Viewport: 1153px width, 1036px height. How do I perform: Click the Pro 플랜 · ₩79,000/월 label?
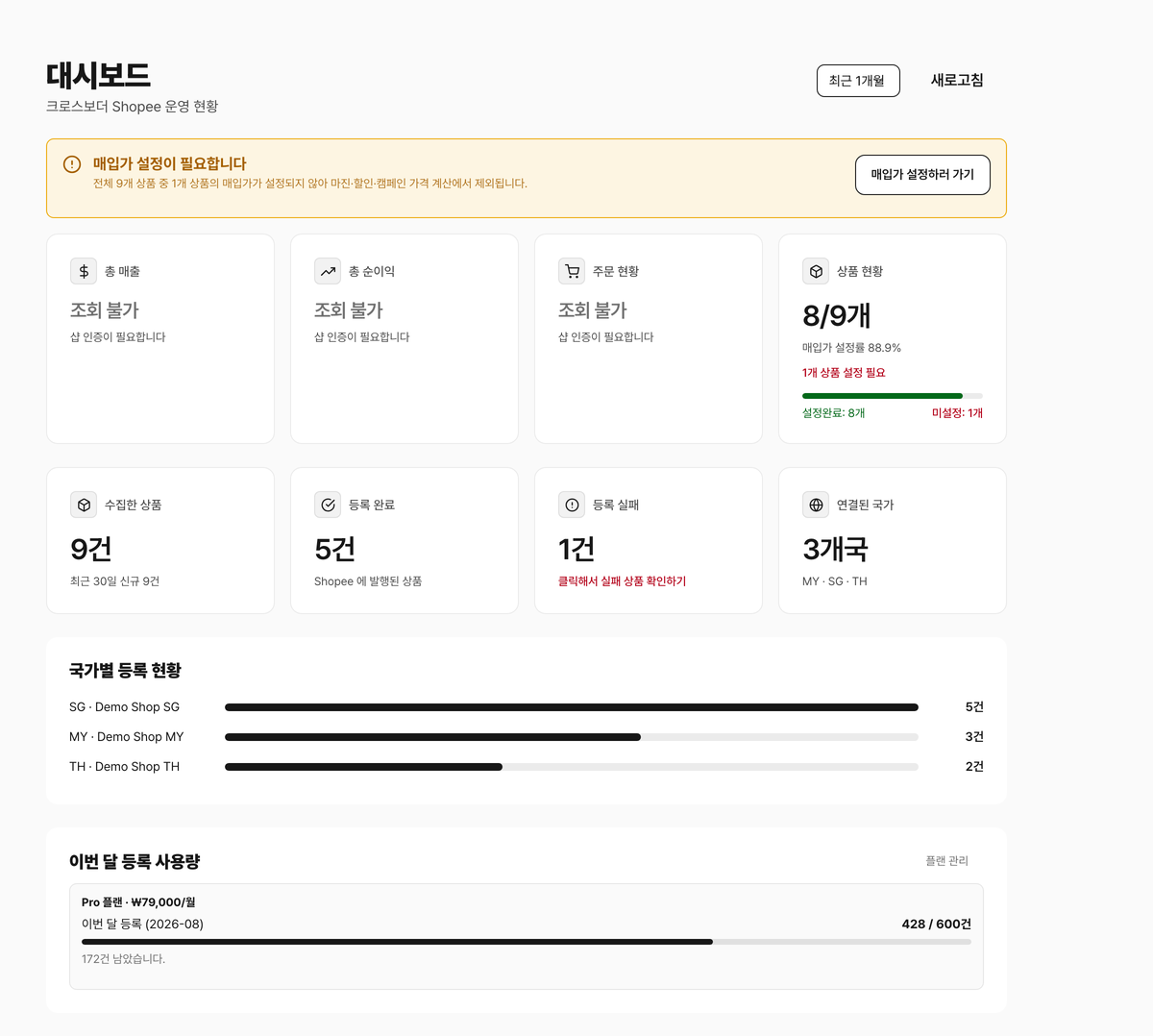[x=138, y=902]
